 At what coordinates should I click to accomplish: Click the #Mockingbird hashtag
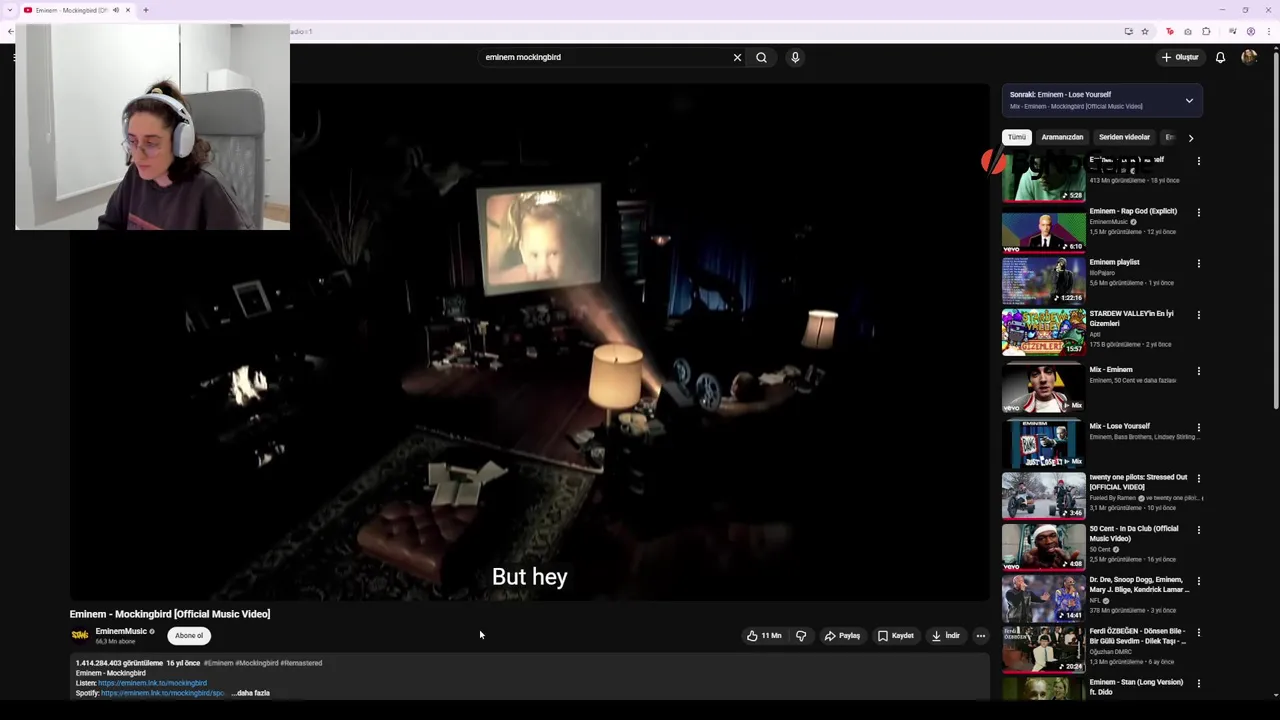(x=257, y=663)
